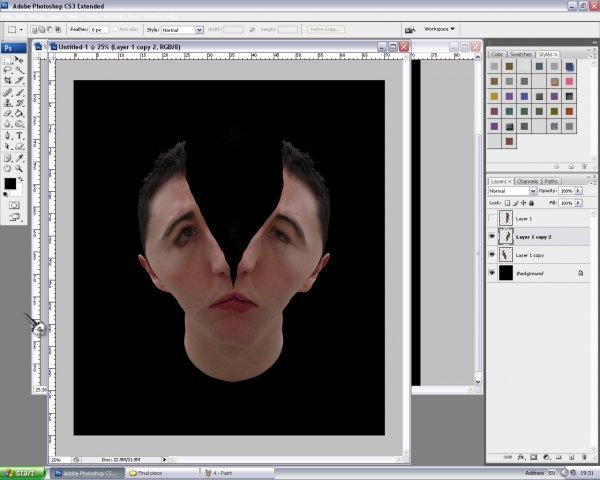The image size is (600, 480).
Task: Select the Styles tab
Action: pos(547,54)
